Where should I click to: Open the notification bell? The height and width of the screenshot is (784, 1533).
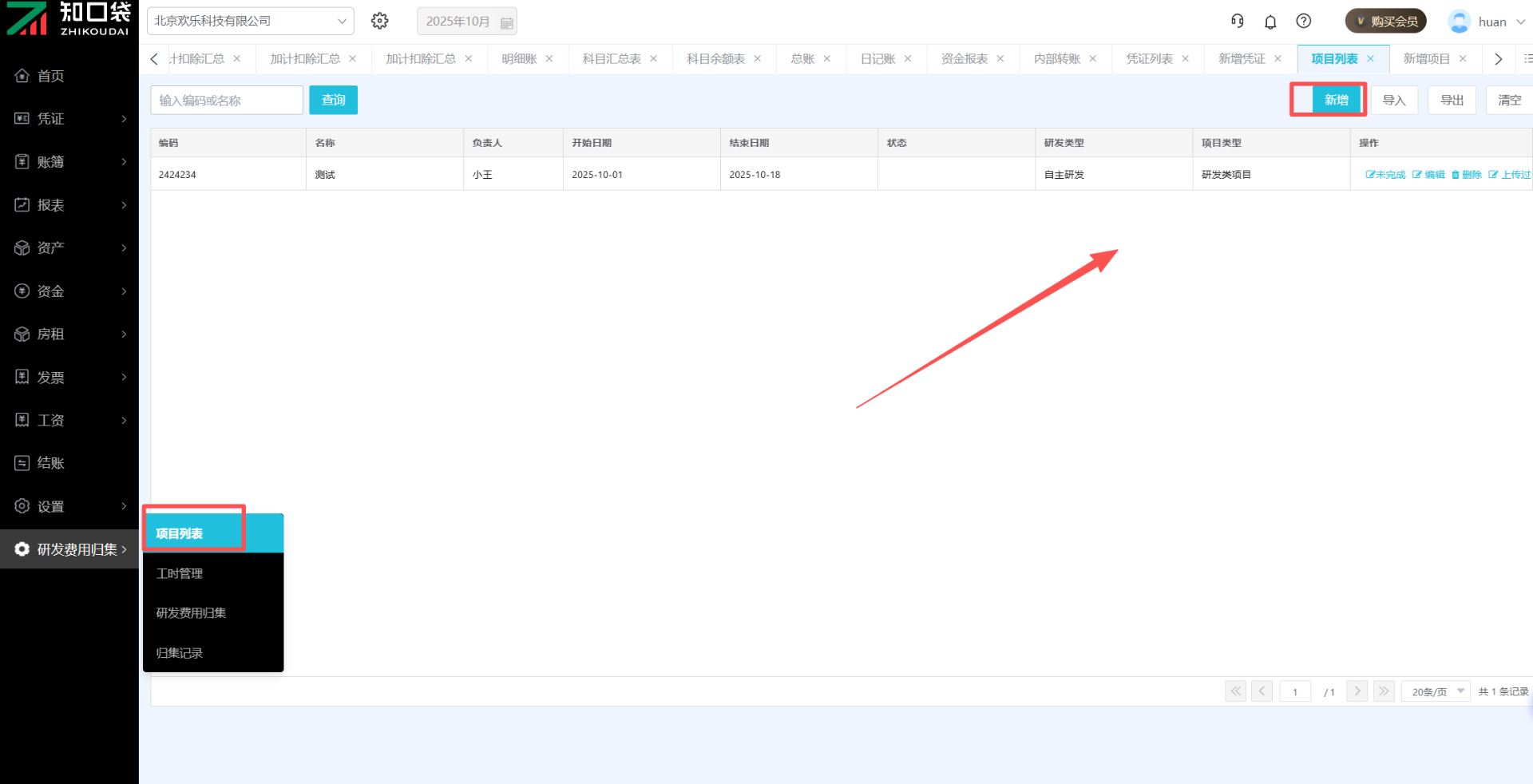(x=1270, y=22)
